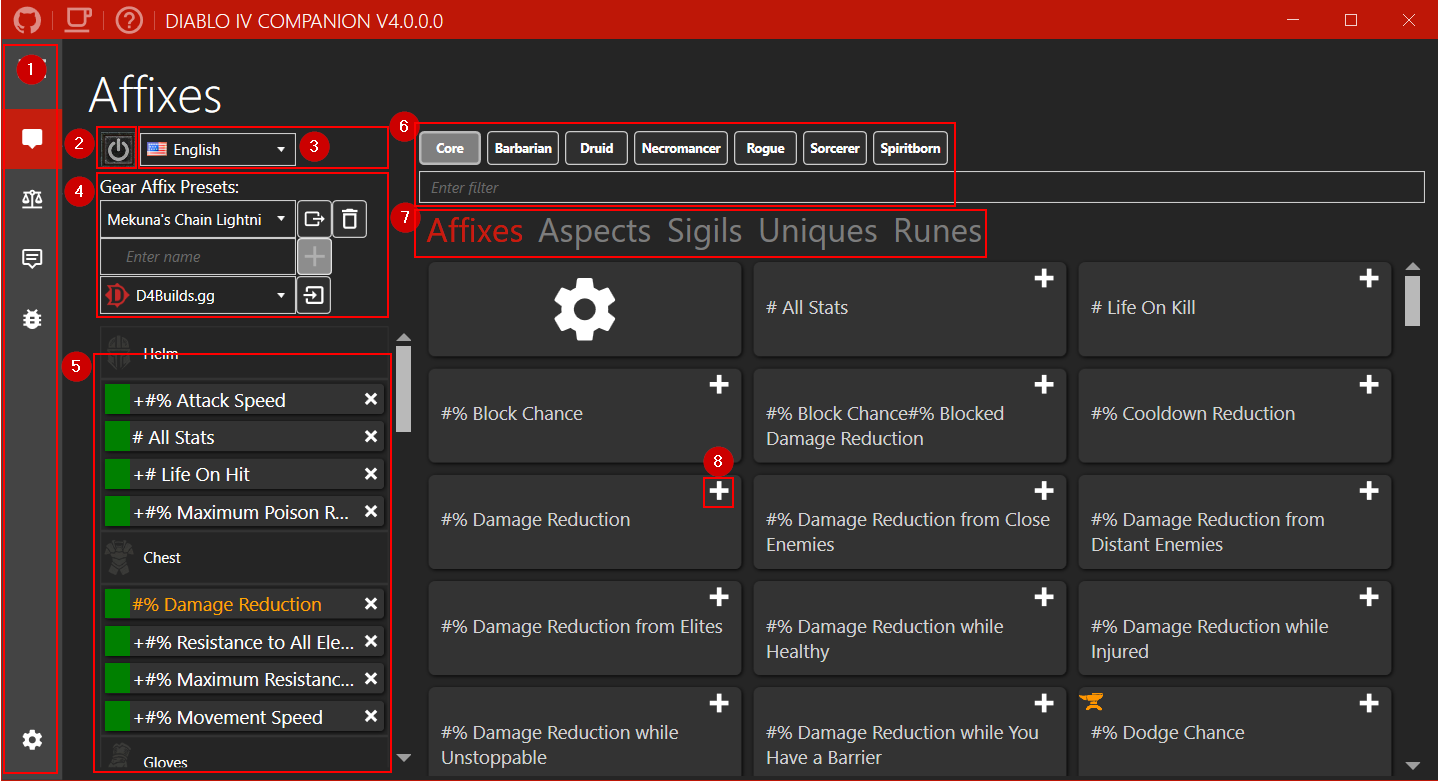Open the trading scales page in sidebar
The width and height of the screenshot is (1438, 781).
[x=32, y=198]
